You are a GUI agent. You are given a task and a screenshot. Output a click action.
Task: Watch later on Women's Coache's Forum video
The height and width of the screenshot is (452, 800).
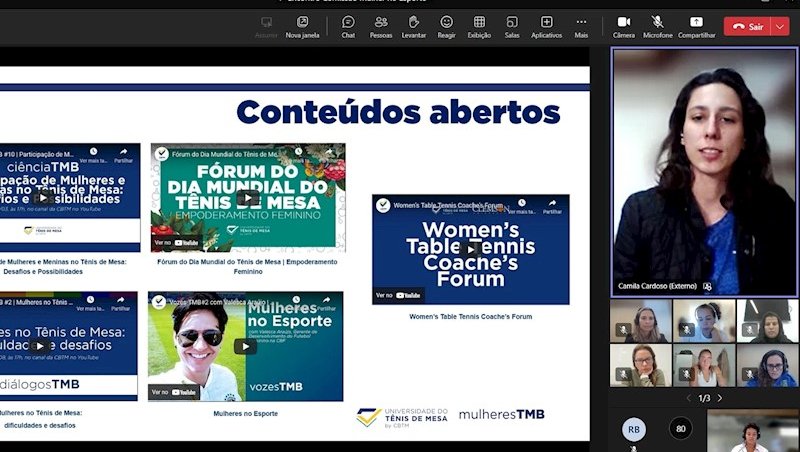521,206
